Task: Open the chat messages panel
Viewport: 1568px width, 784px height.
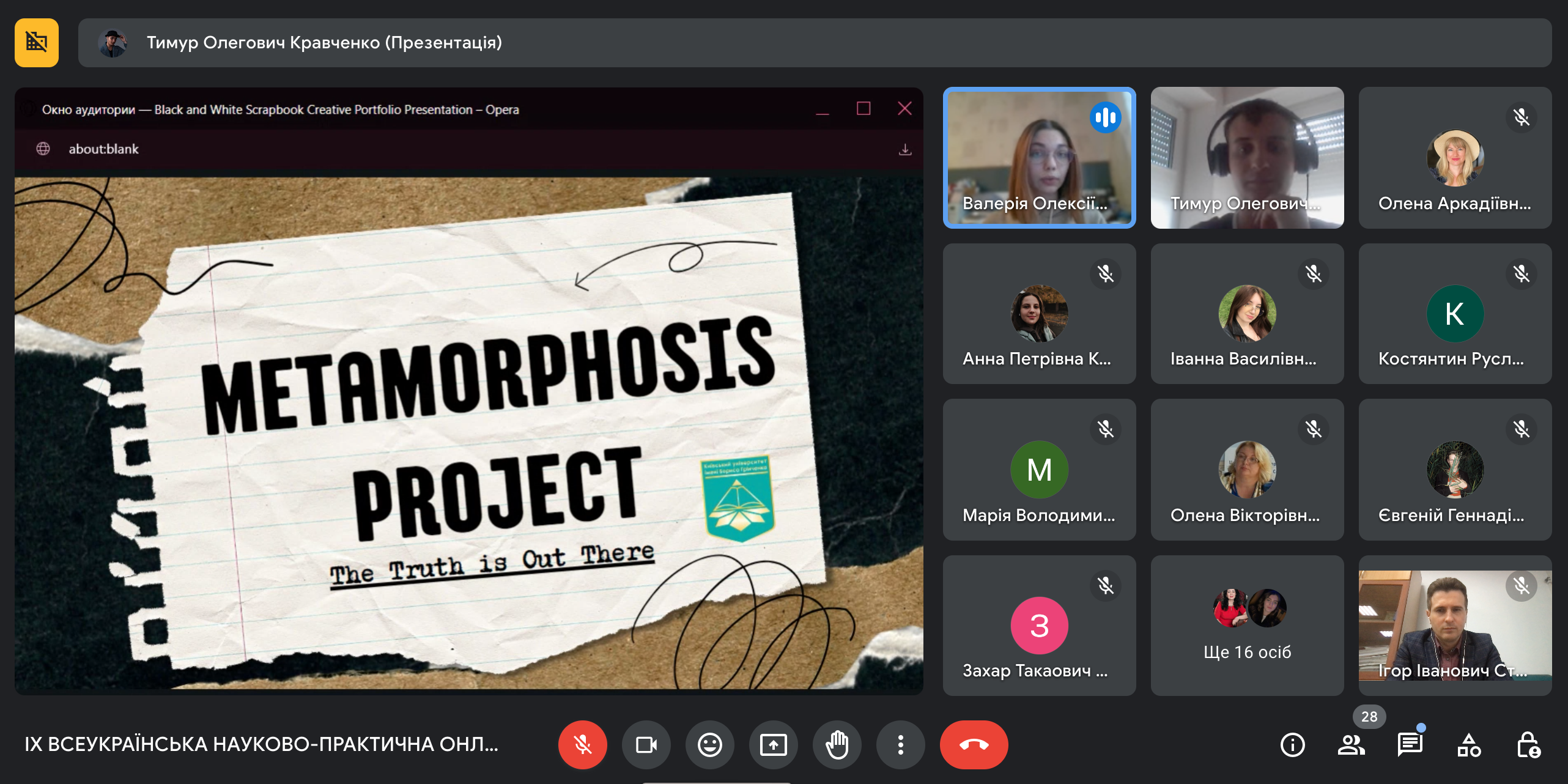Action: [1410, 744]
